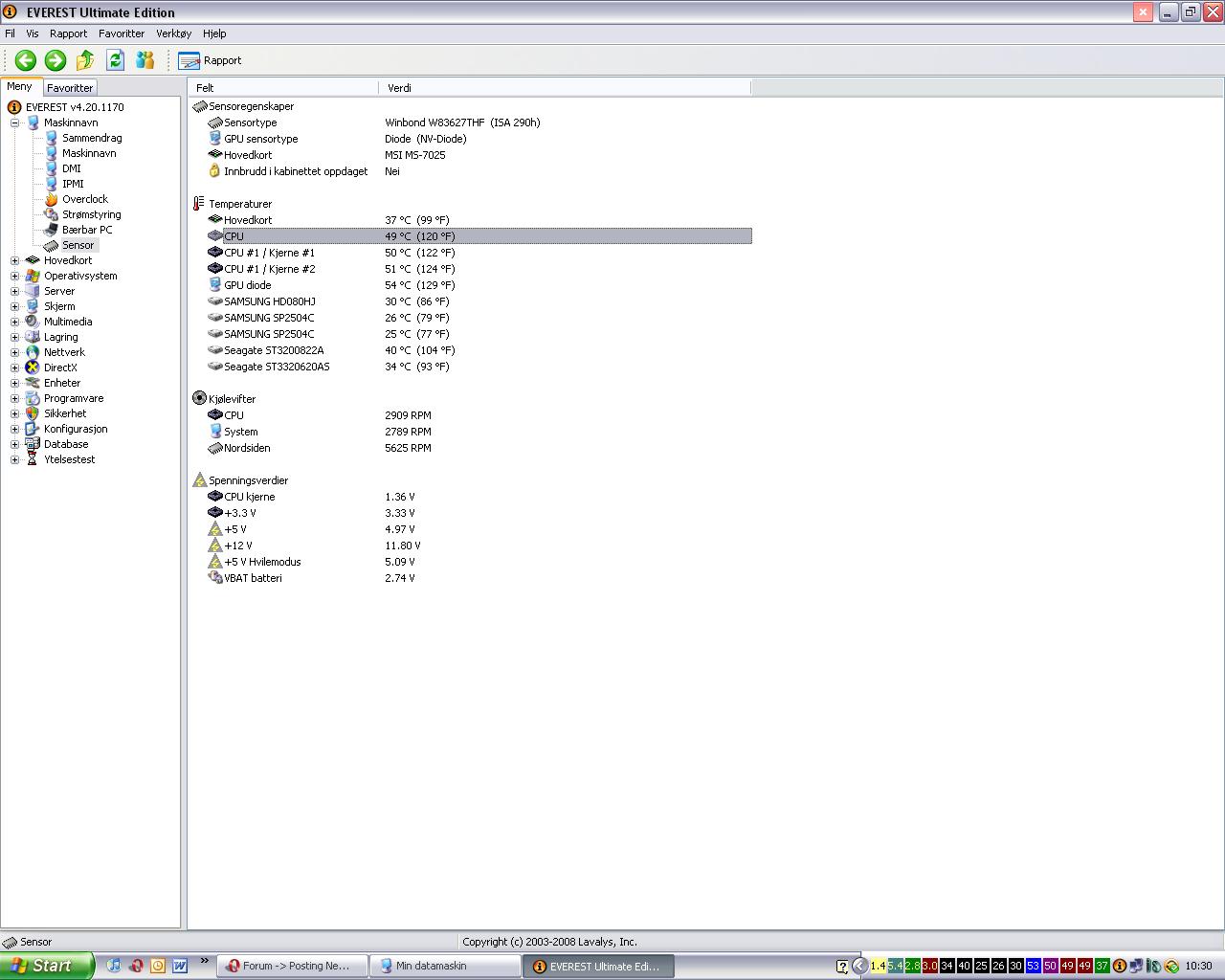Expand the Operativsystem tree node
The width and height of the screenshot is (1225, 980).
[x=14, y=276]
